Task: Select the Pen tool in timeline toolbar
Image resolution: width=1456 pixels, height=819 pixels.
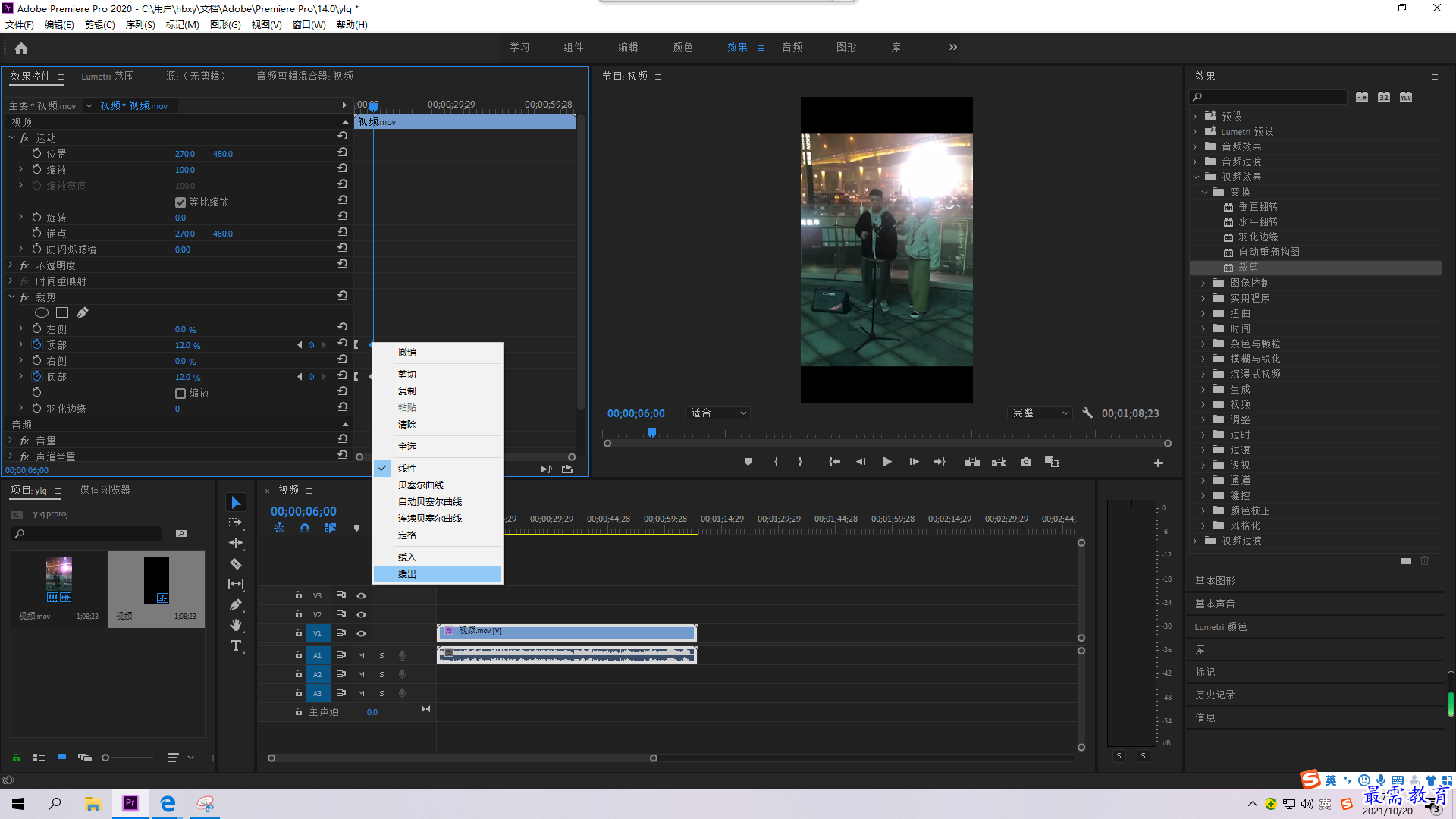Action: coord(236,604)
